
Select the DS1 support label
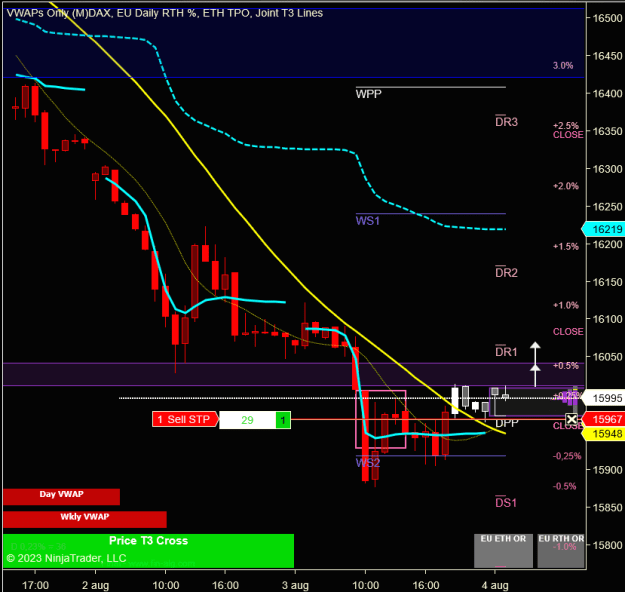pyautogui.click(x=506, y=503)
